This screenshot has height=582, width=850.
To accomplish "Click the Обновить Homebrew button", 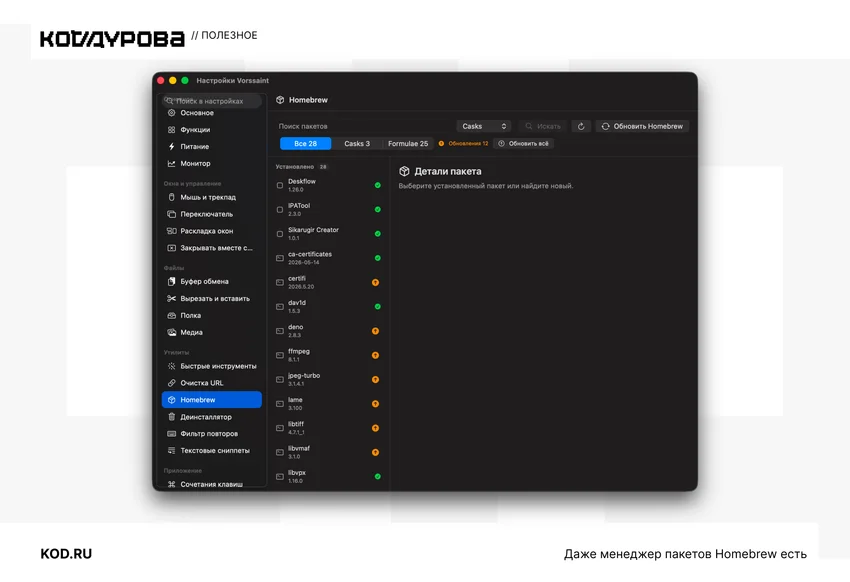I will tap(642, 126).
